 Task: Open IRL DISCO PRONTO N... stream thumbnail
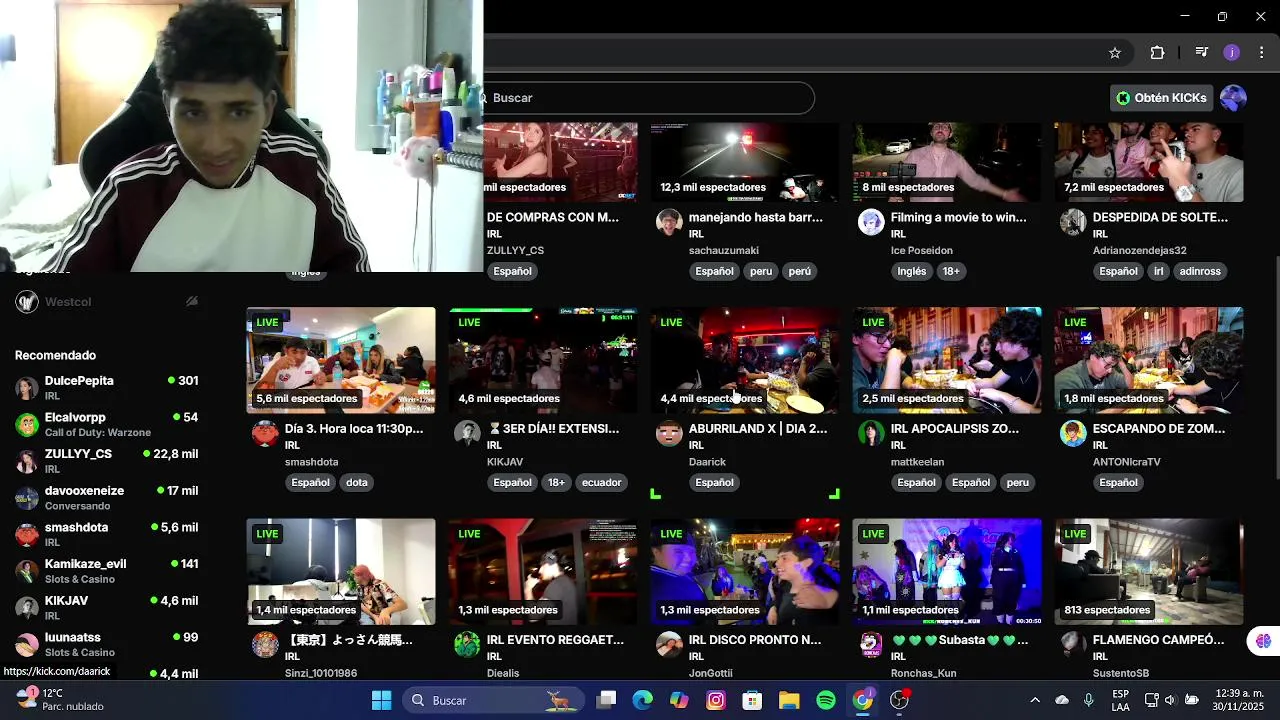click(x=745, y=571)
